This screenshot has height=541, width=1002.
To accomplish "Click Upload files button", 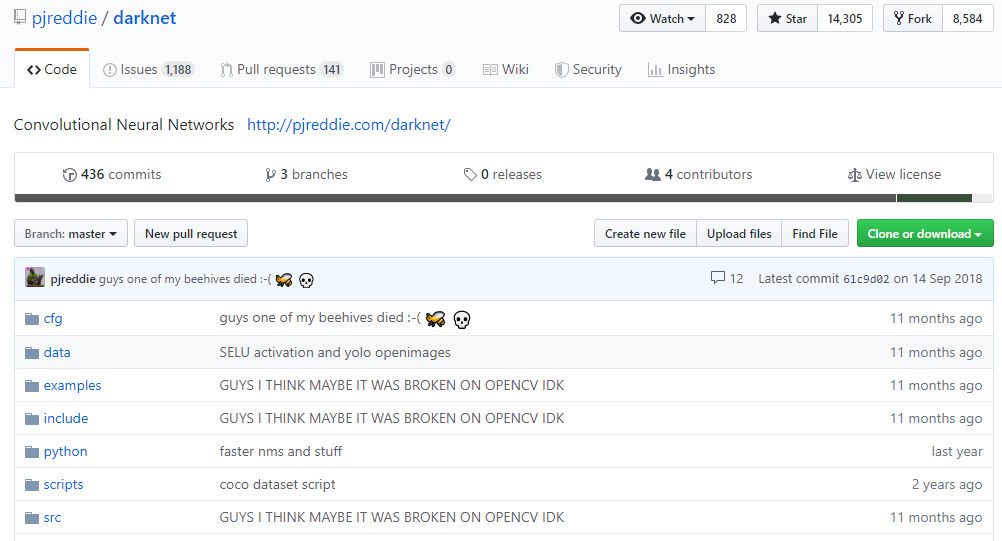I will pyautogui.click(x=739, y=234).
